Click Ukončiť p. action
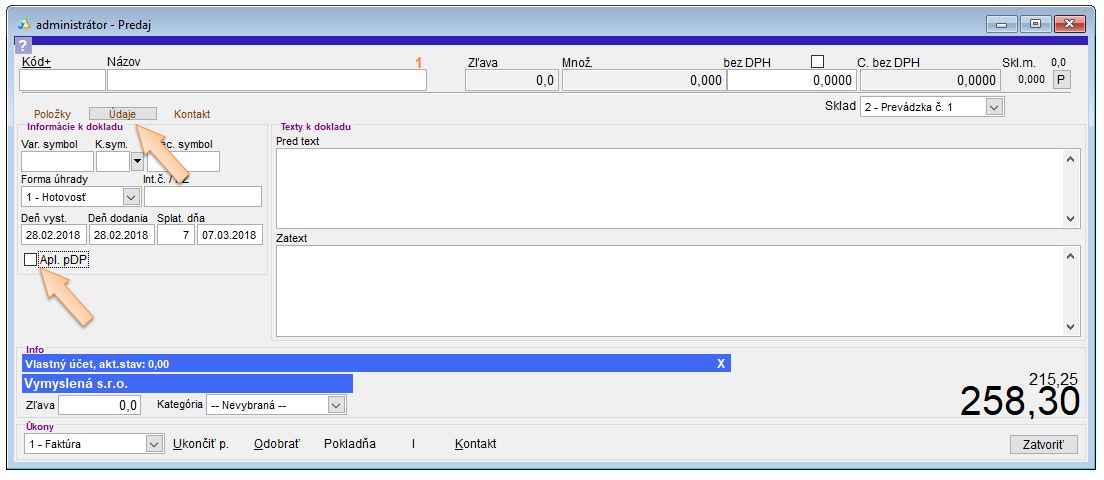This screenshot has height=480, width=1104. (201, 443)
